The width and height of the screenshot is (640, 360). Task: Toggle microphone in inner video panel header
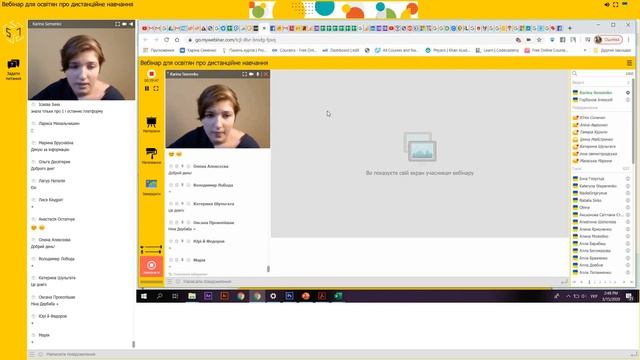[258, 74]
